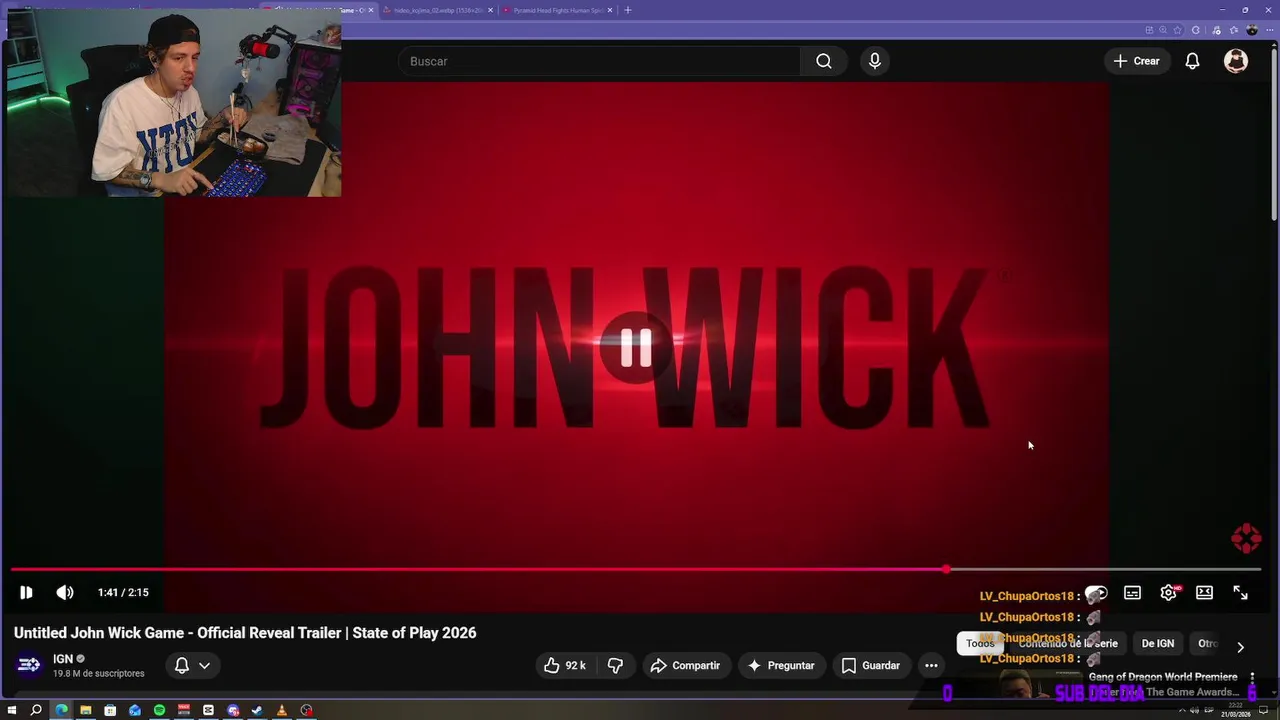Show more filter chips with right arrow
Screen dimensions: 1280x720
[1240, 647]
